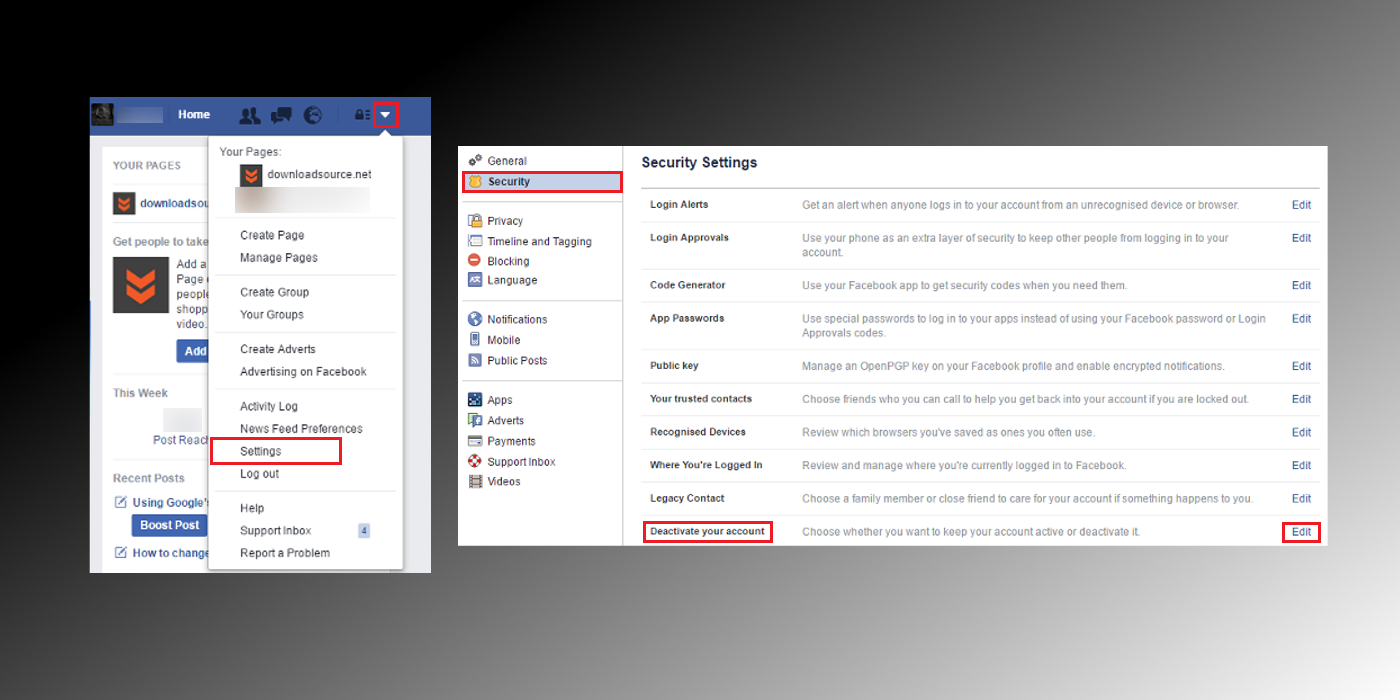
Task: Open the Notifications globe icon
Action: point(313,115)
